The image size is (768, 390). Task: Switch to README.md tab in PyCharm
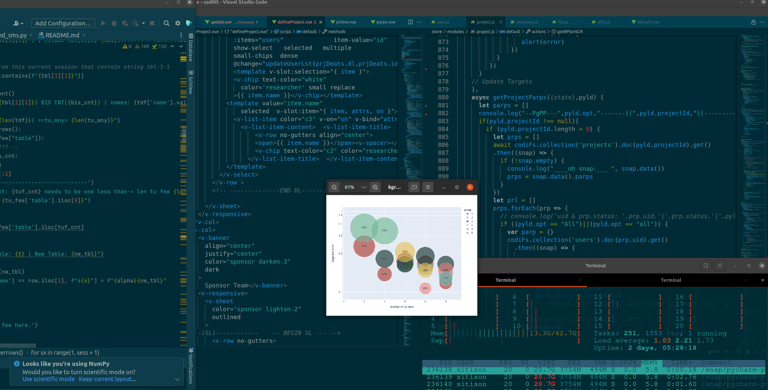click(62, 35)
